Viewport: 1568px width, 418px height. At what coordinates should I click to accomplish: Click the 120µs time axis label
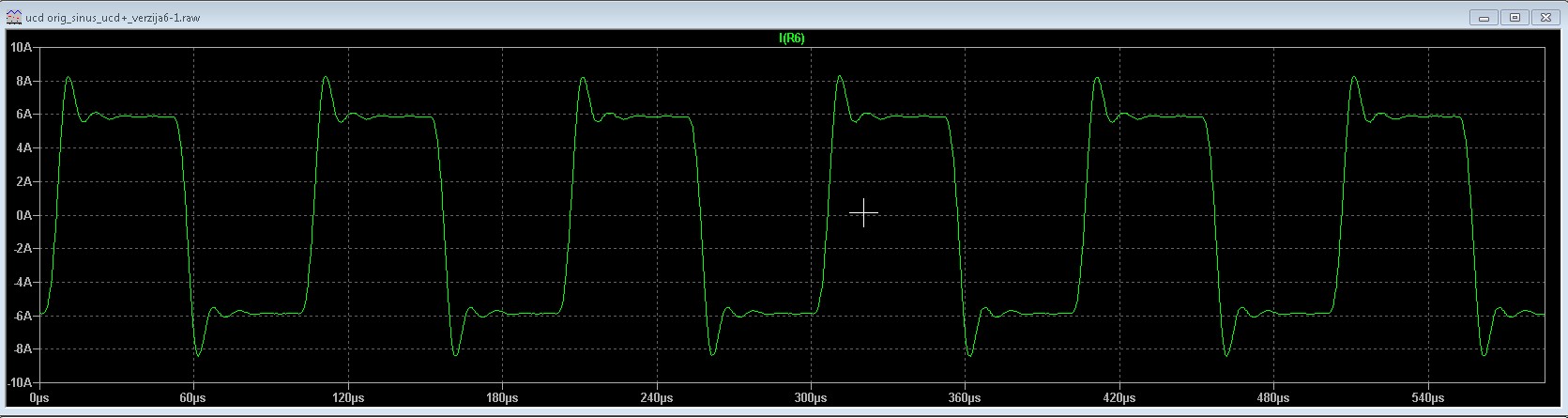348,398
